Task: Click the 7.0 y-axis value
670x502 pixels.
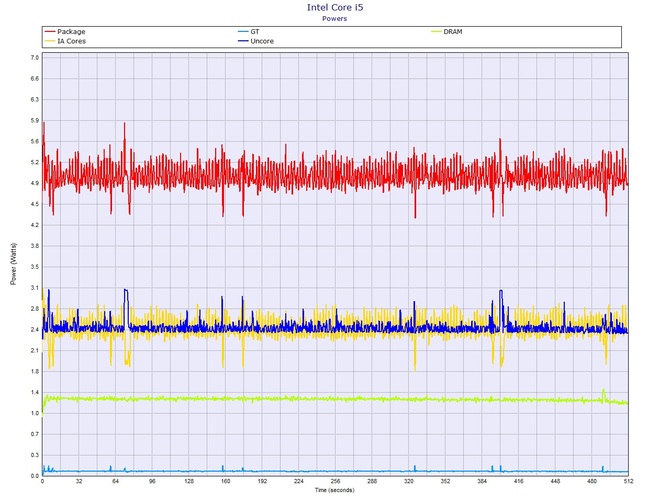Action: click(x=35, y=58)
